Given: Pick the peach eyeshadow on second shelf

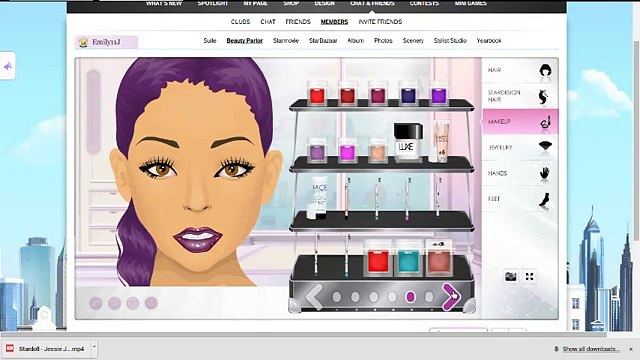Looking at the screenshot, I should coord(378,150).
